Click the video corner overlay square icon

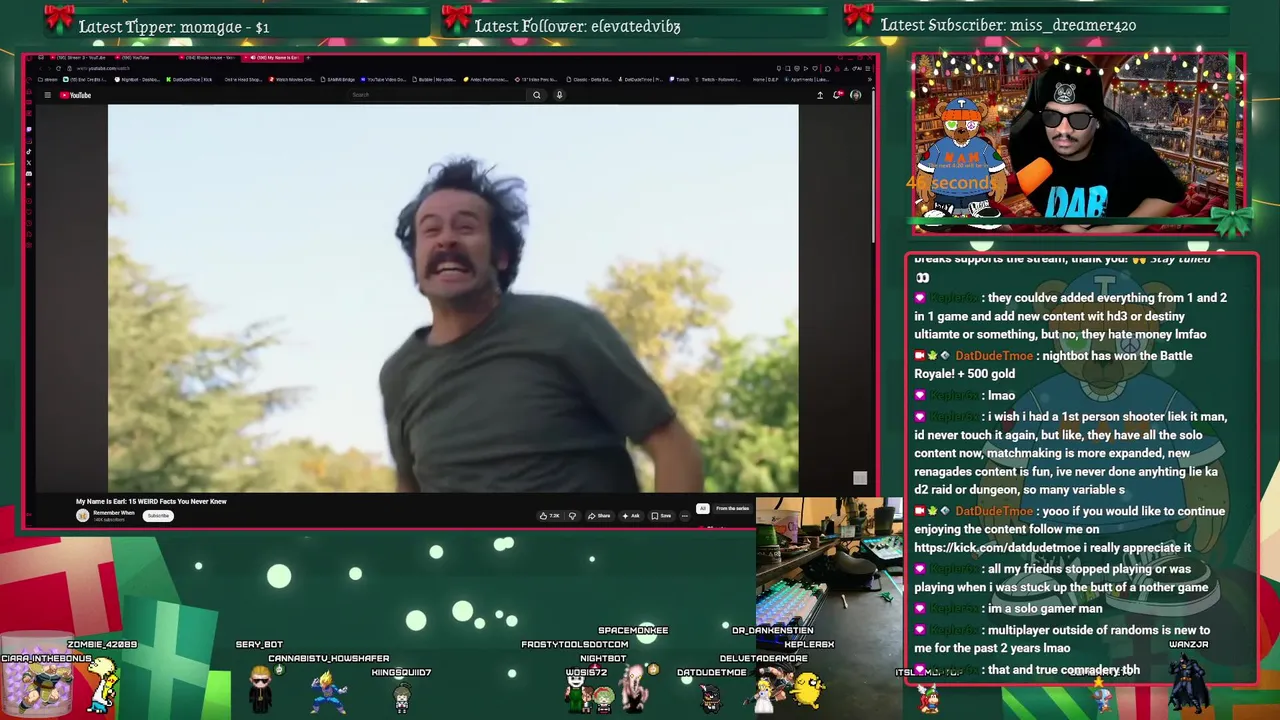pos(860,478)
